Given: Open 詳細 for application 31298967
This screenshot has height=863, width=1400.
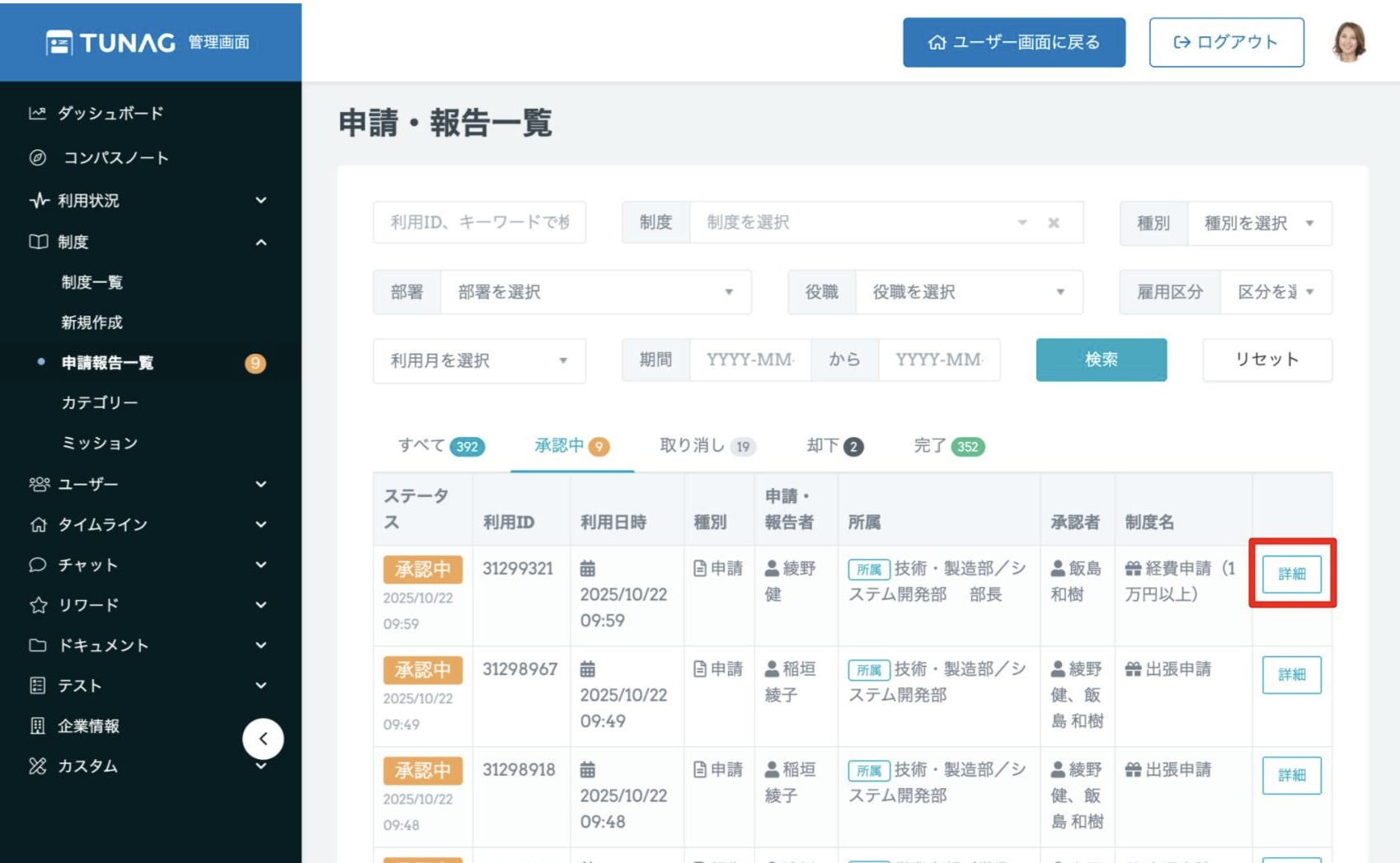Looking at the screenshot, I should (x=1291, y=674).
